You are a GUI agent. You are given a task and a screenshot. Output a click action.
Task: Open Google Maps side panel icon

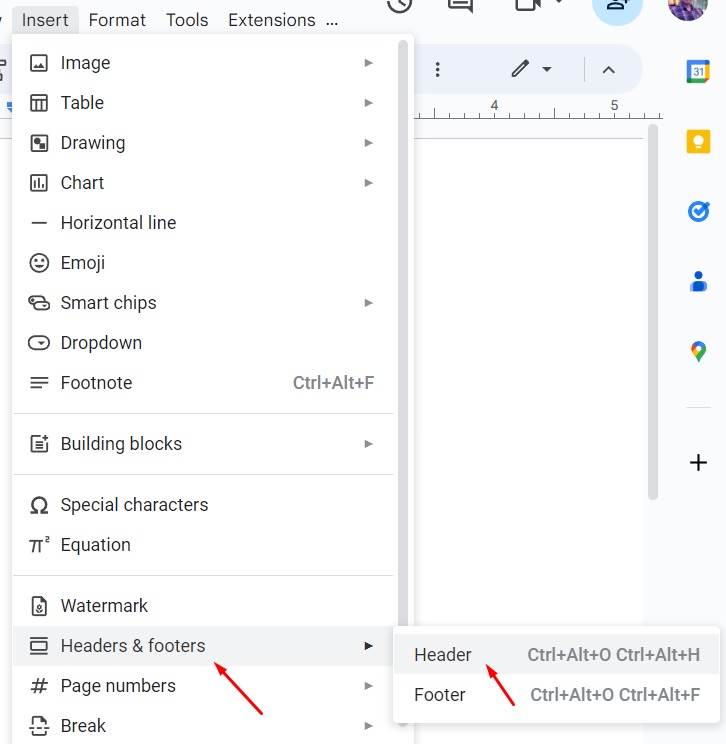(x=698, y=352)
